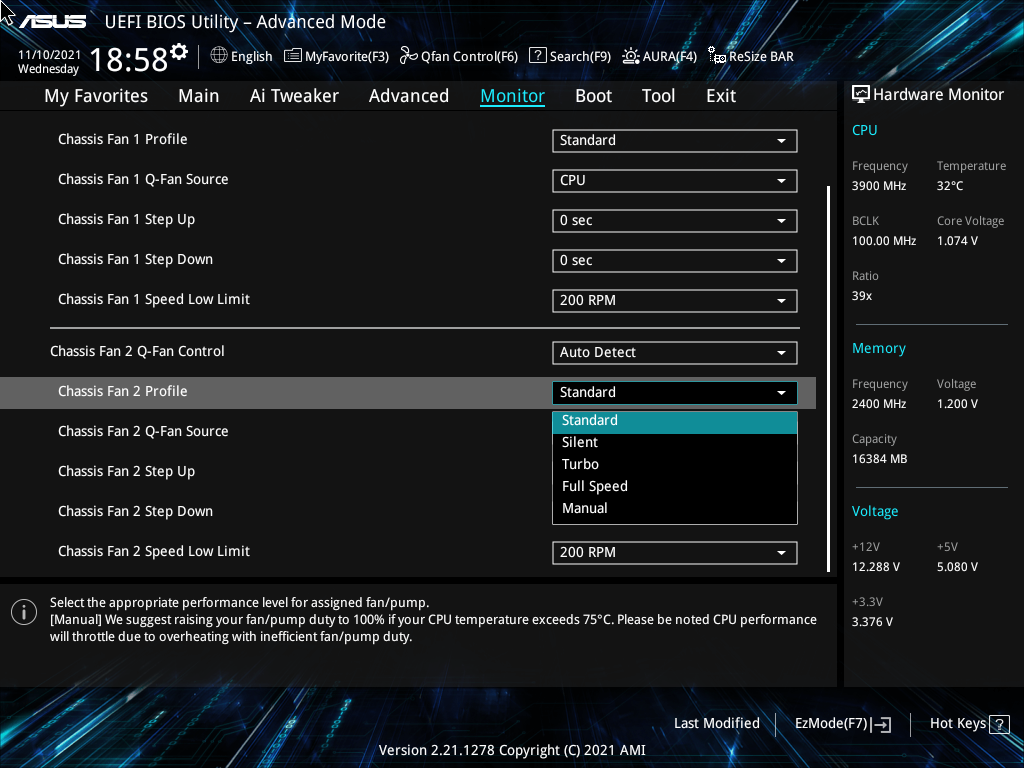The height and width of the screenshot is (768, 1024).
Task: Open Chassis Fan 1 Step Down dropdown
Action: point(675,261)
